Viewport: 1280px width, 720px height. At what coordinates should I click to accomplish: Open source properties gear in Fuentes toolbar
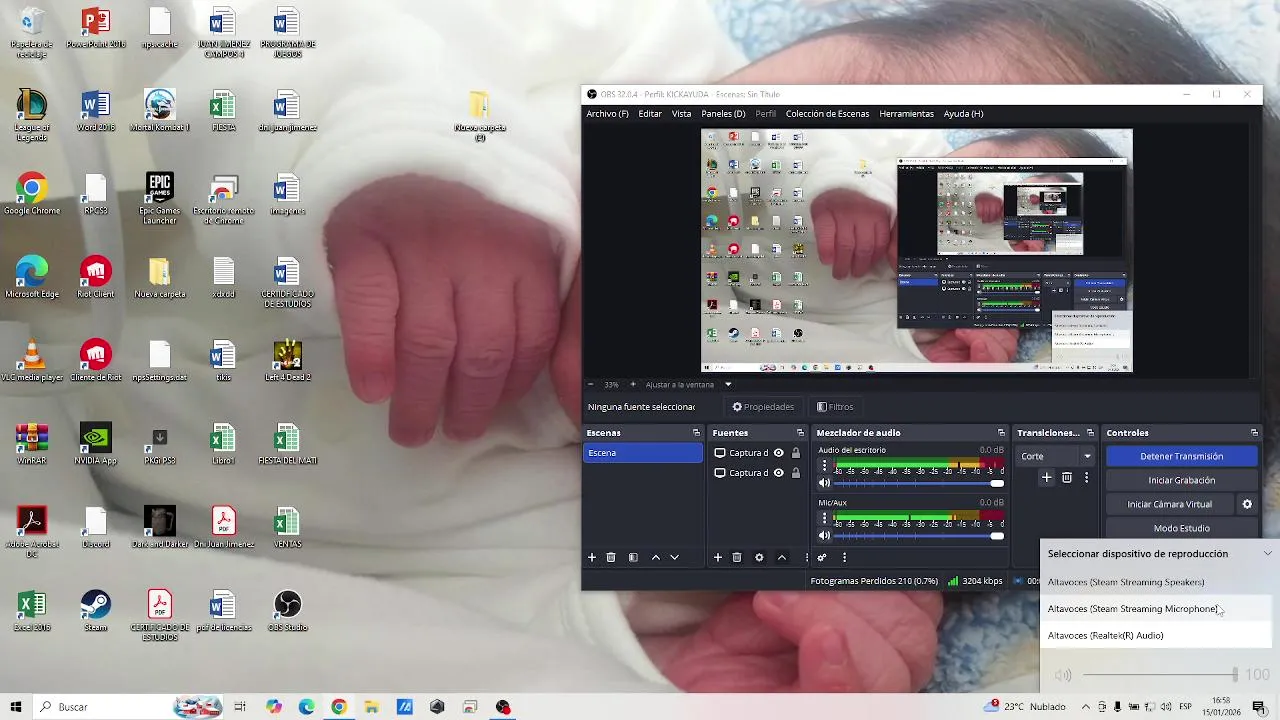(759, 557)
